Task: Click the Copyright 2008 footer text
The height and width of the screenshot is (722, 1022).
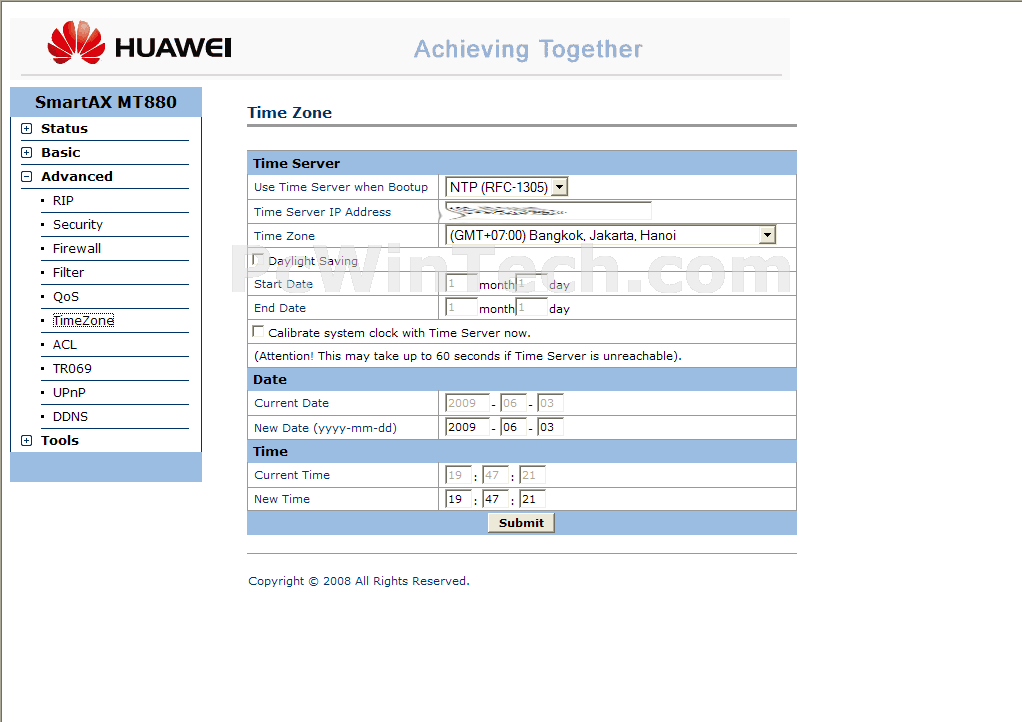Action: pyautogui.click(x=358, y=581)
